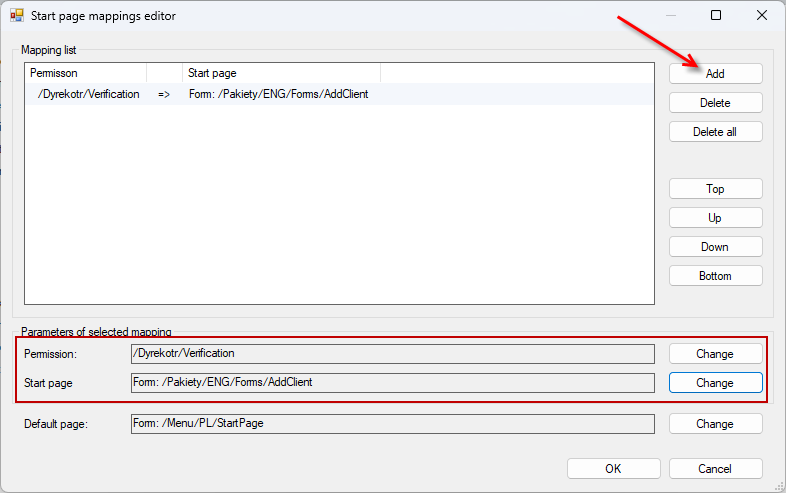Move mapping to Top
The width and height of the screenshot is (786, 493).
pos(715,189)
